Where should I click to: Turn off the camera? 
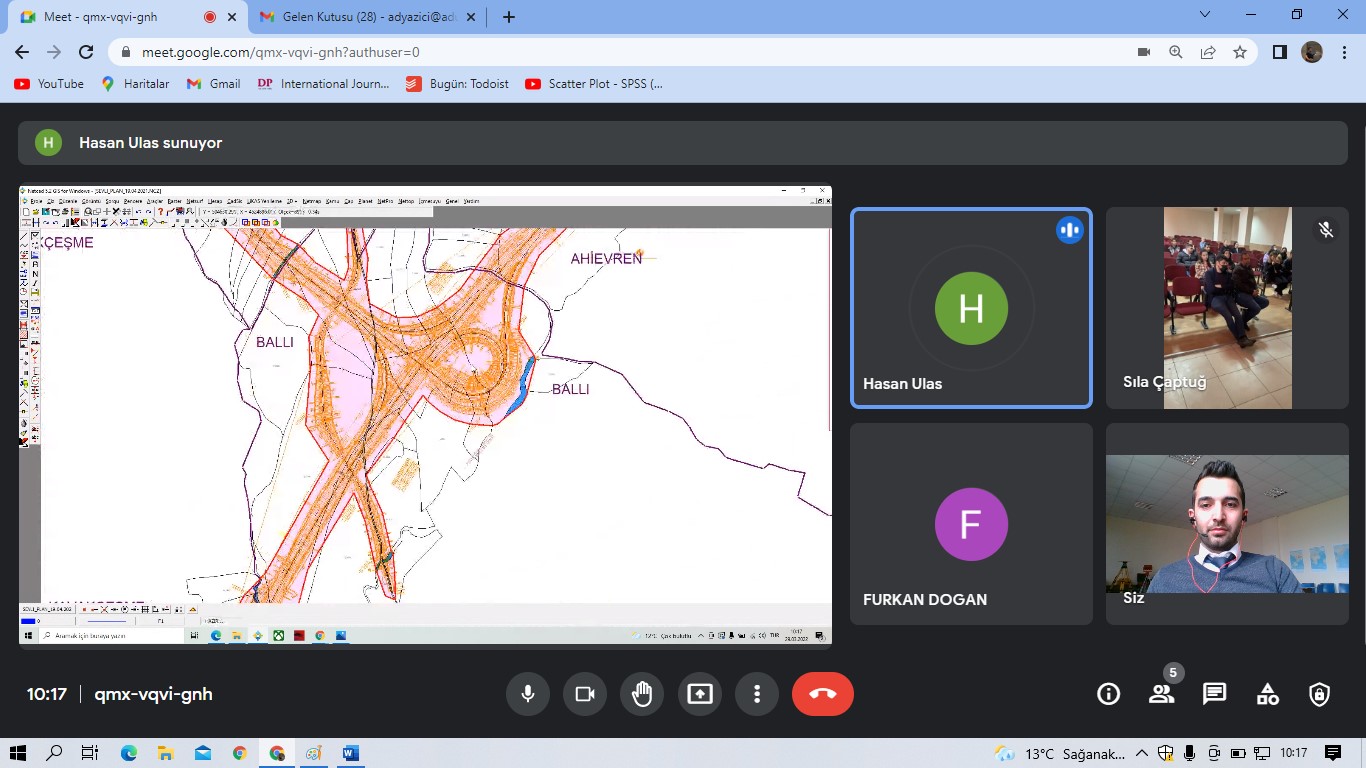point(585,694)
